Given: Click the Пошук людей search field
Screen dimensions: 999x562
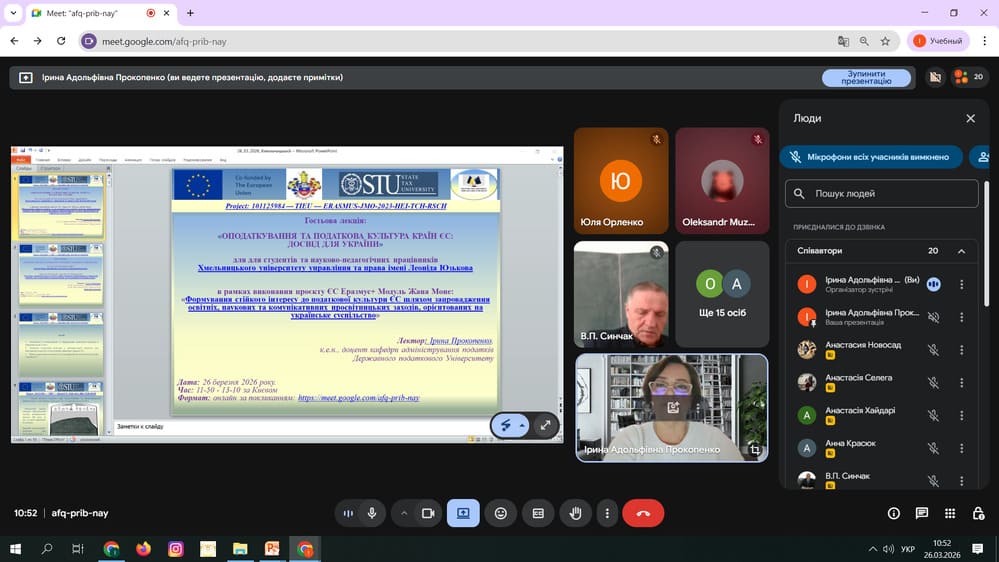Looking at the screenshot, I should 881,193.
